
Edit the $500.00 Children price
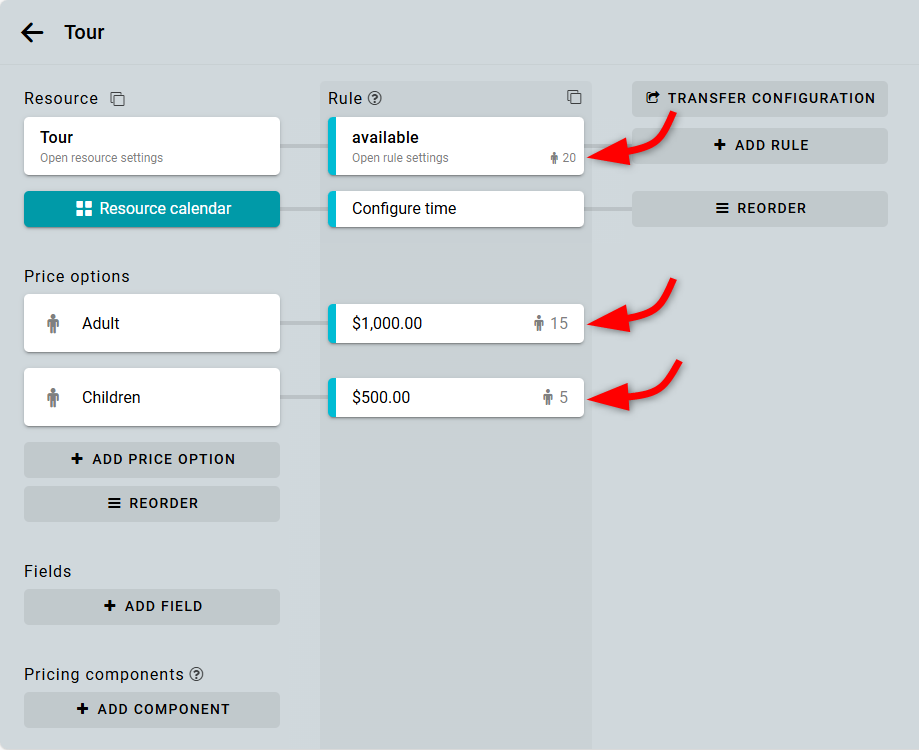tap(430, 397)
